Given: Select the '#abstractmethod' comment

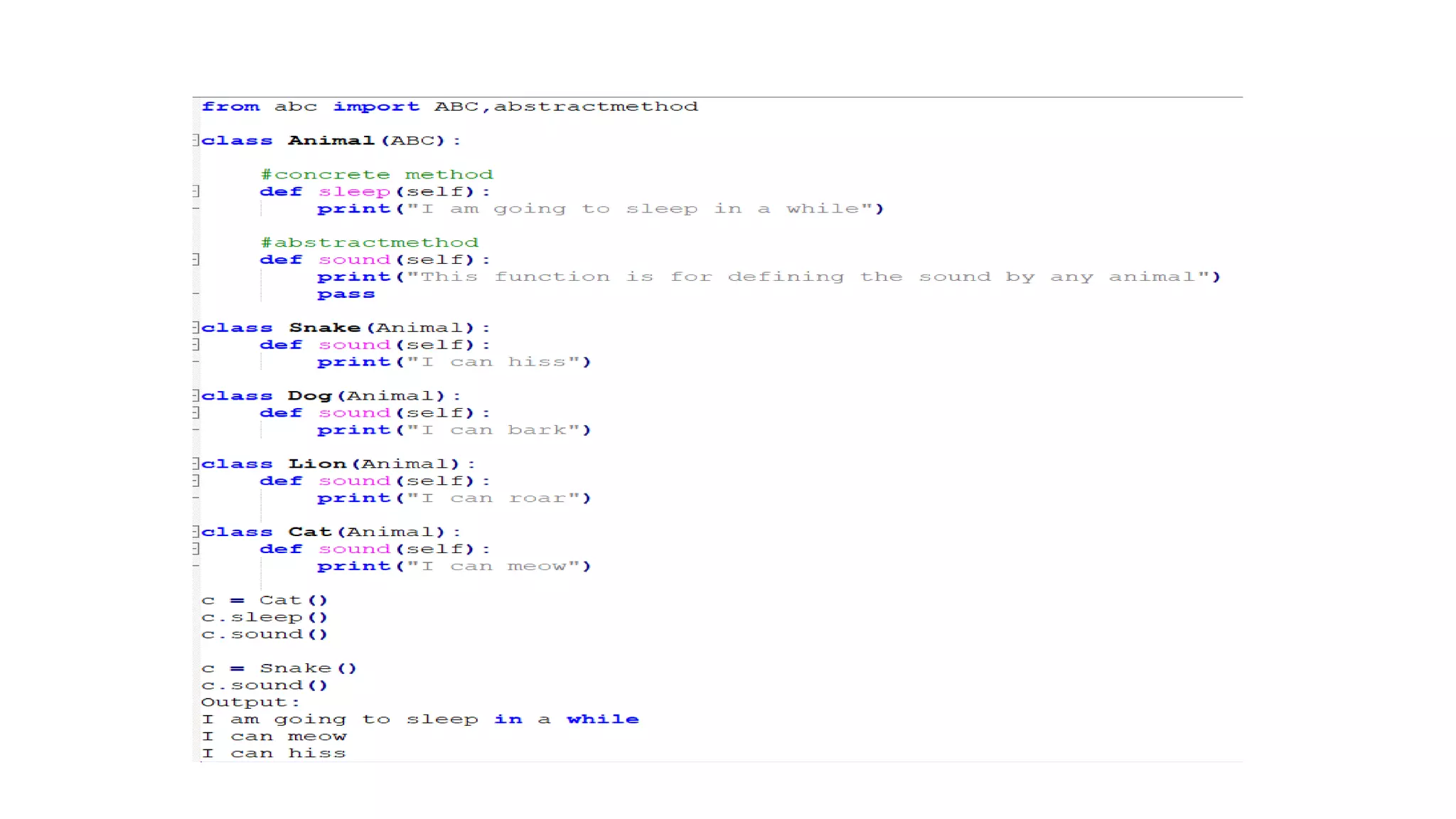Looking at the screenshot, I should click(x=369, y=243).
